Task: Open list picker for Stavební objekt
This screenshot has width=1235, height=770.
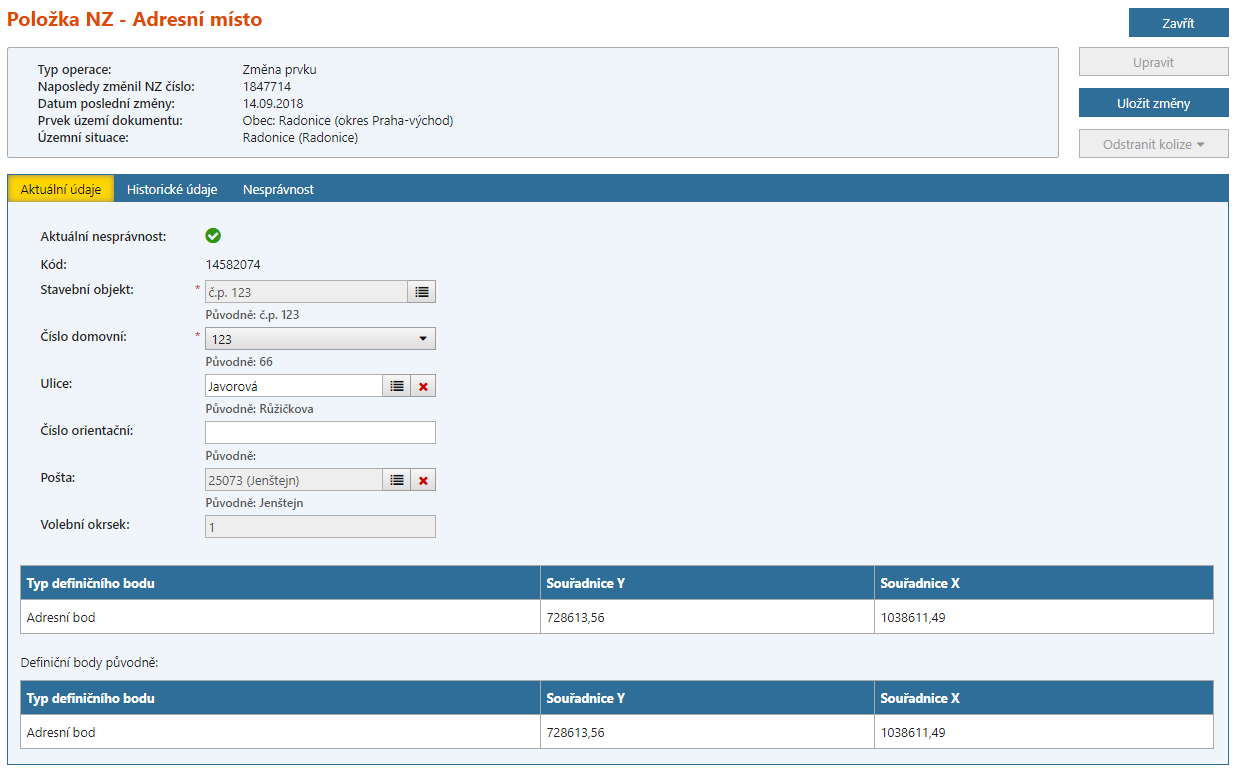Action: pos(422,292)
